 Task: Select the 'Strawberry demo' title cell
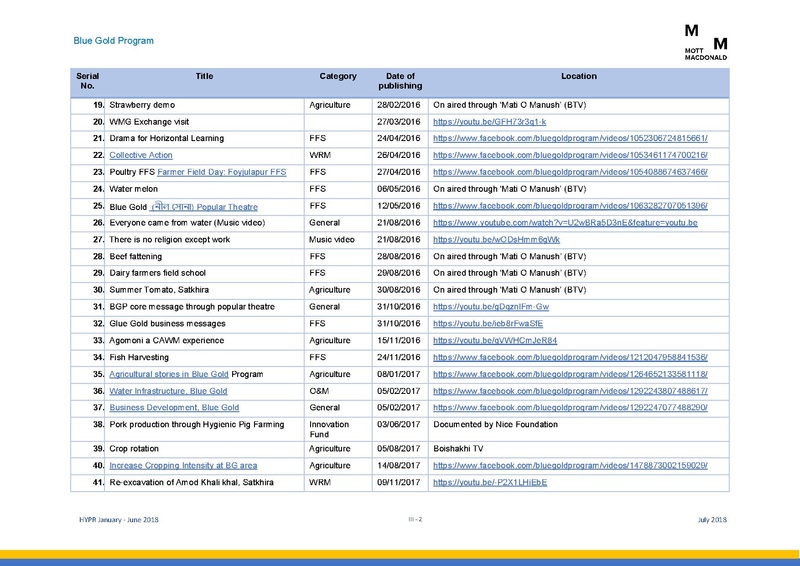click(142, 105)
